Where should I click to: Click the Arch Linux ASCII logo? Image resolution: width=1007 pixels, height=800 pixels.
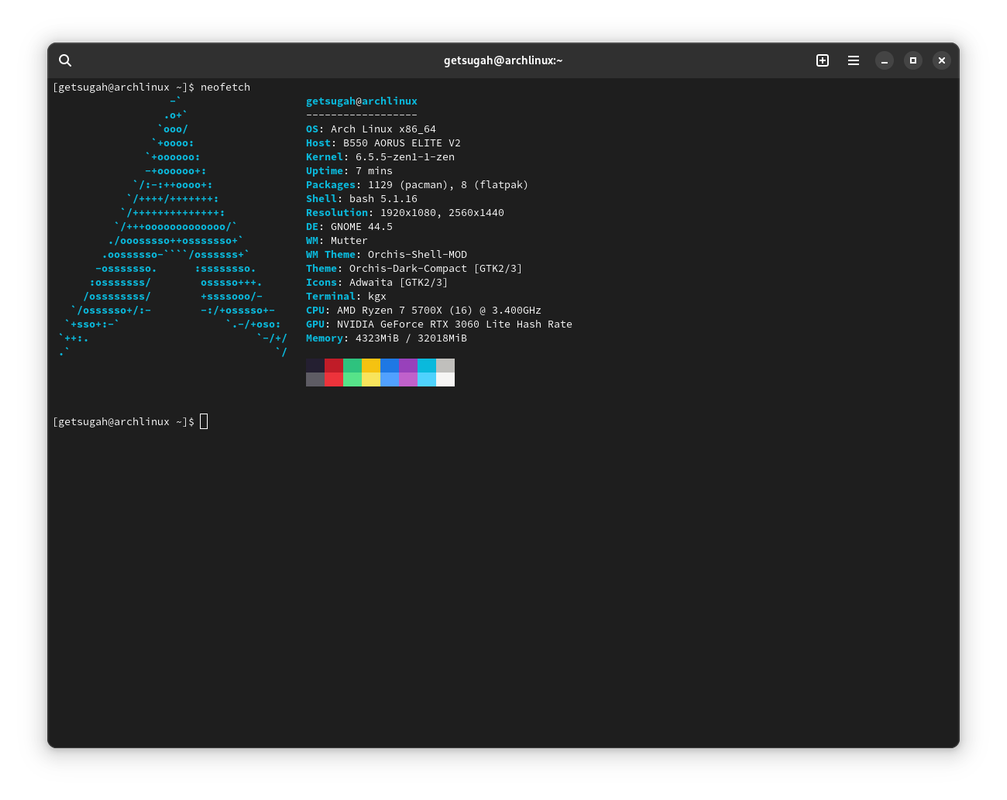coord(173,227)
